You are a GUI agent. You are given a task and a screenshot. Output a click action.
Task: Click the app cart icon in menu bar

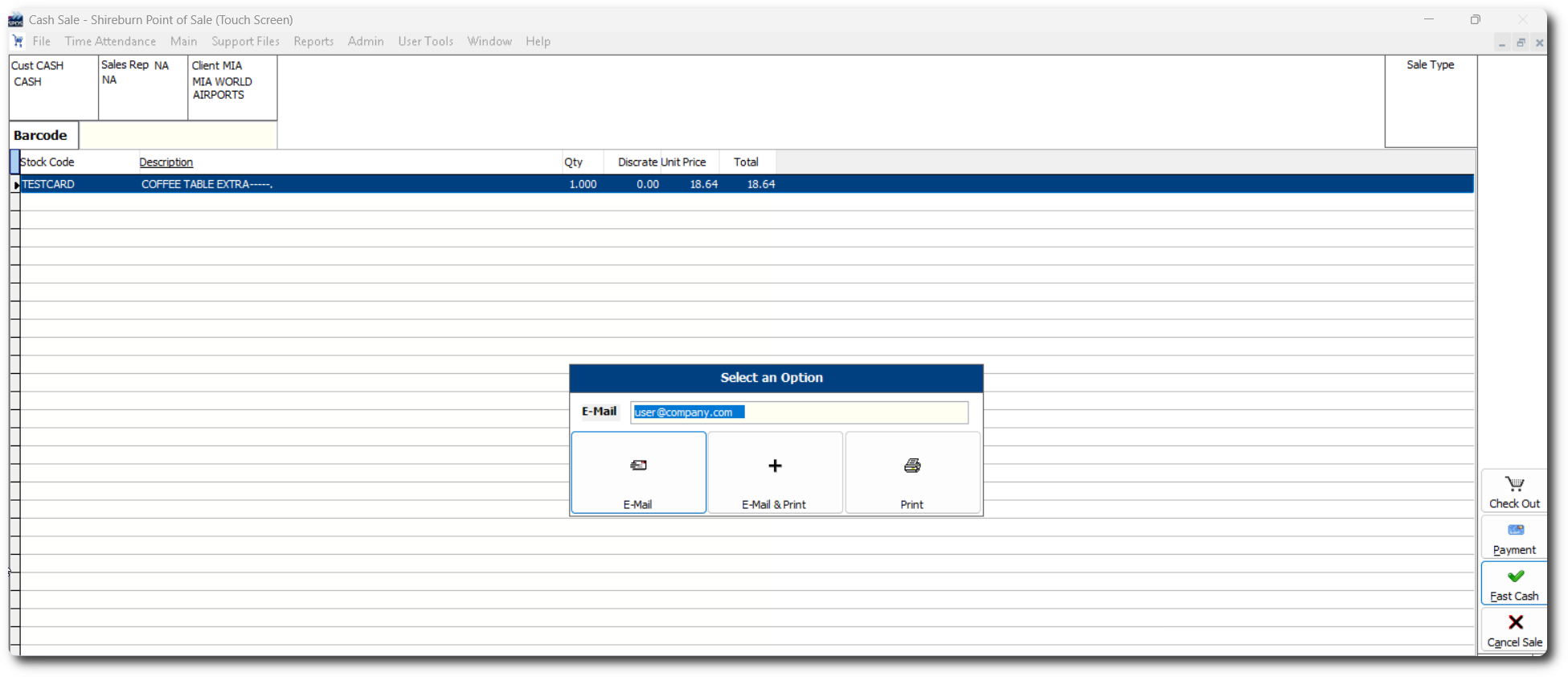click(18, 41)
